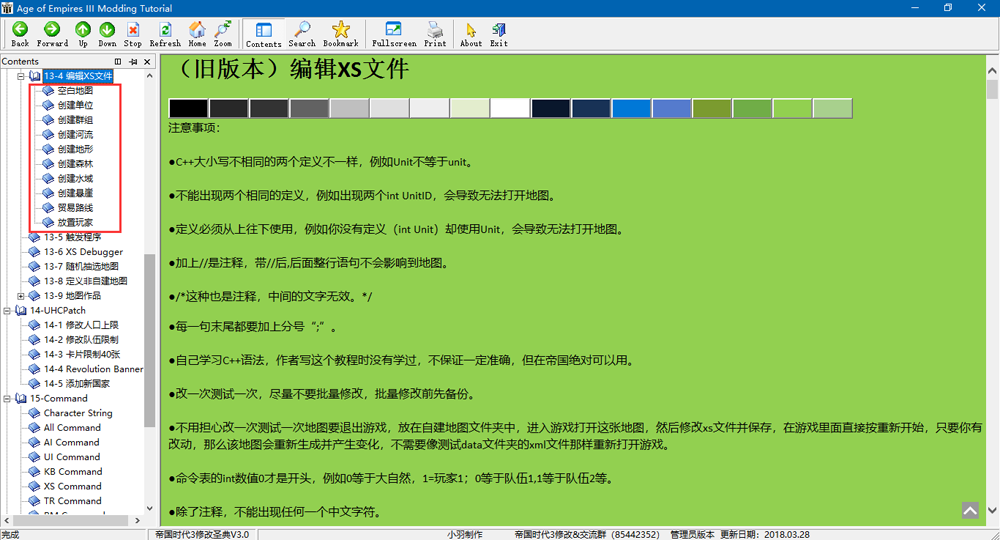Open the 创建地形 topic
This screenshot has height=540, width=1000.
[75, 149]
